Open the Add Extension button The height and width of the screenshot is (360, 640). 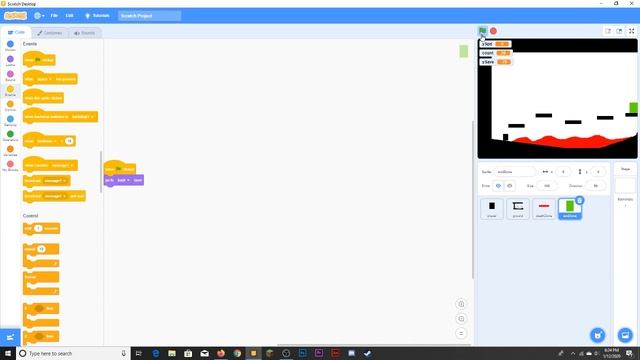pyautogui.click(x=10, y=337)
